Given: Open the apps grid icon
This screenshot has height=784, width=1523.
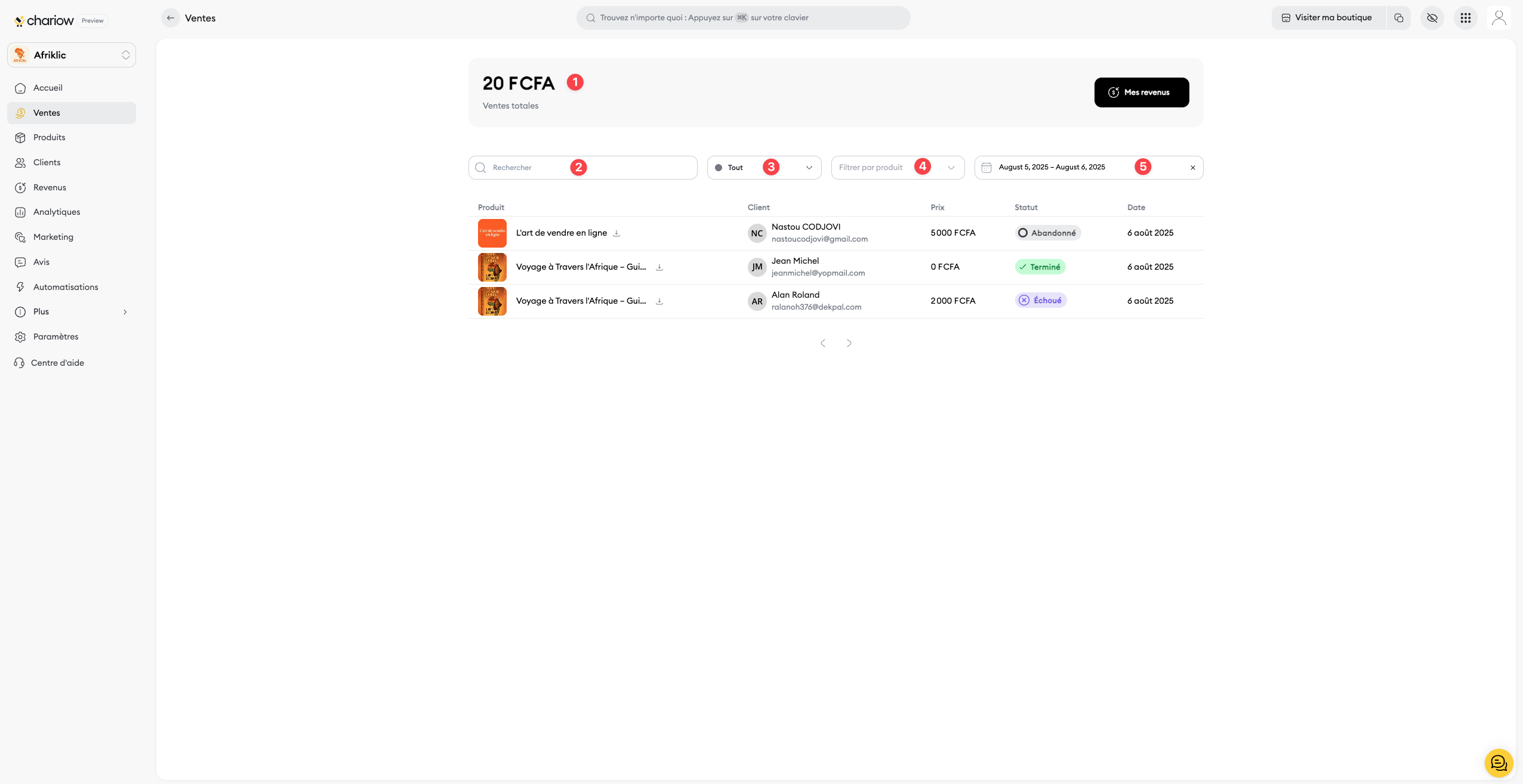Looking at the screenshot, I should click(x=1466, y=18).
